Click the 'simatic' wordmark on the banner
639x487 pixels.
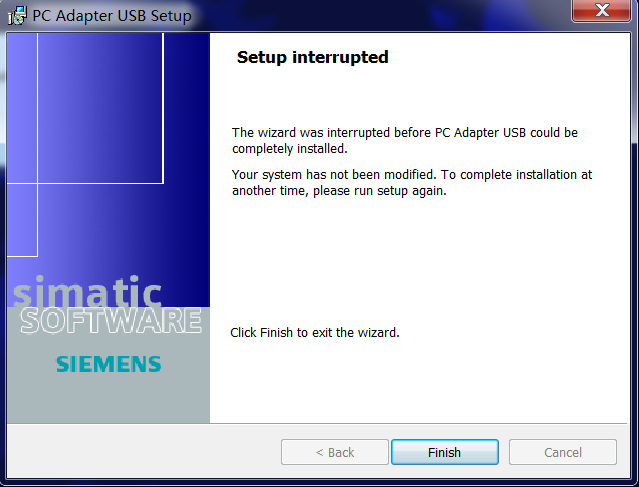(x=87, y=291)
